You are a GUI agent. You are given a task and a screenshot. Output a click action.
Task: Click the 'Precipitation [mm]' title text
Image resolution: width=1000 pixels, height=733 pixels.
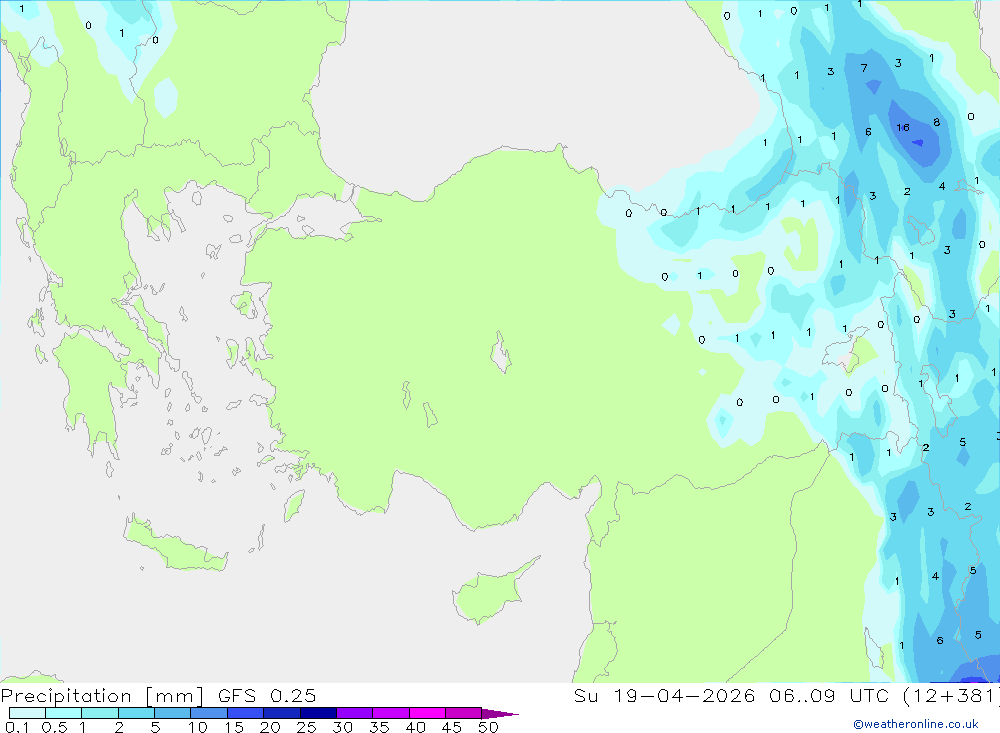102,696
